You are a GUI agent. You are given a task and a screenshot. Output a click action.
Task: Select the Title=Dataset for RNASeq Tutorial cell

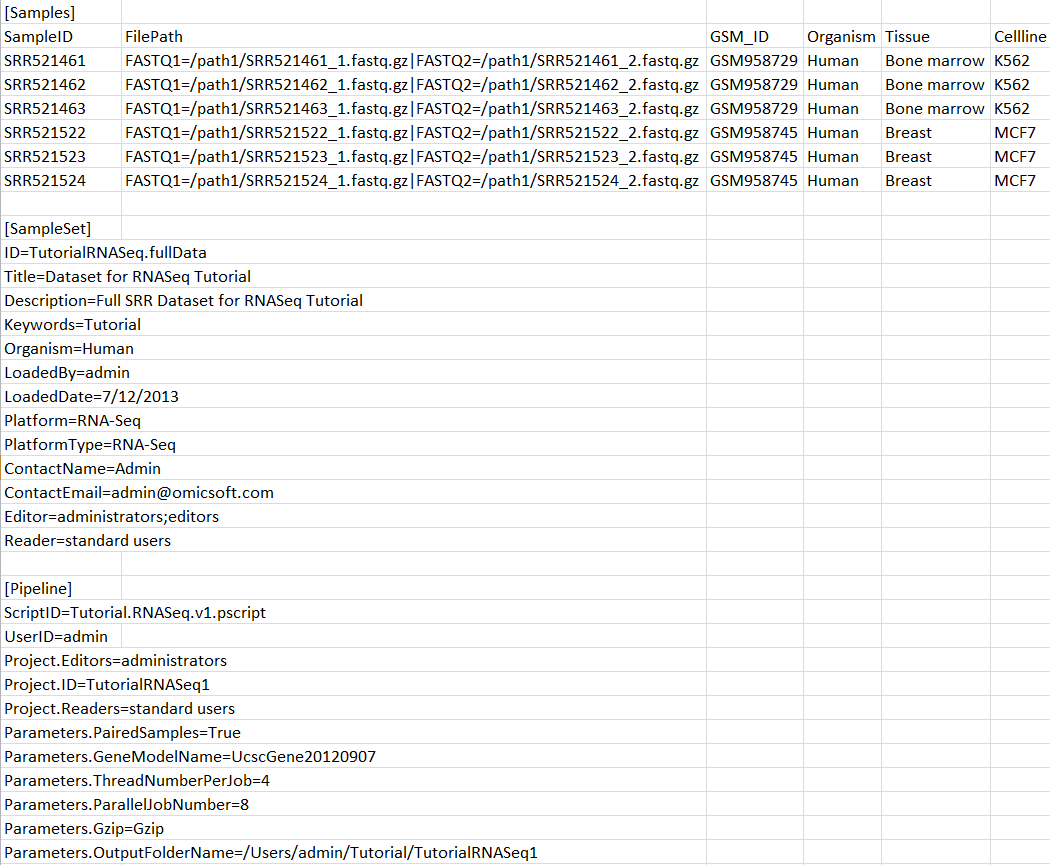127,277
